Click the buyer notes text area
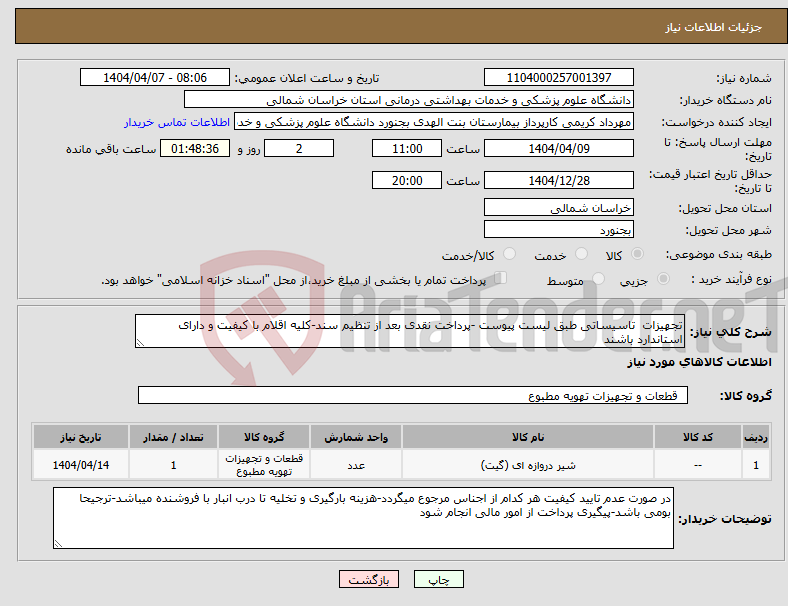The height and width of the screenshot is (606, 788). pyautogui.click(x=363, y=518)
